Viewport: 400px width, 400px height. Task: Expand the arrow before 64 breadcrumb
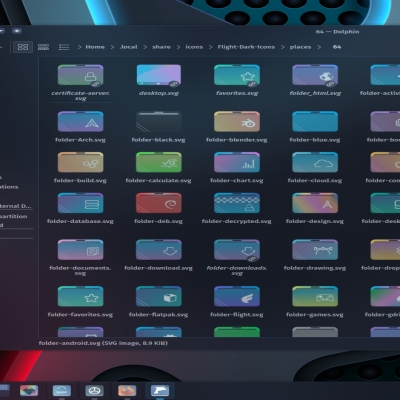(x=319, y=47)
